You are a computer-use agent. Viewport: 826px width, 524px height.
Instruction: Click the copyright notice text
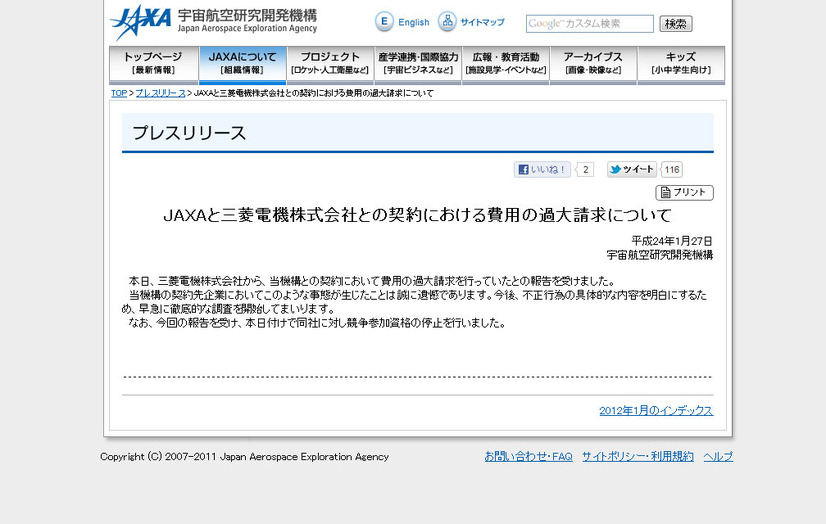tap(244, 457)
